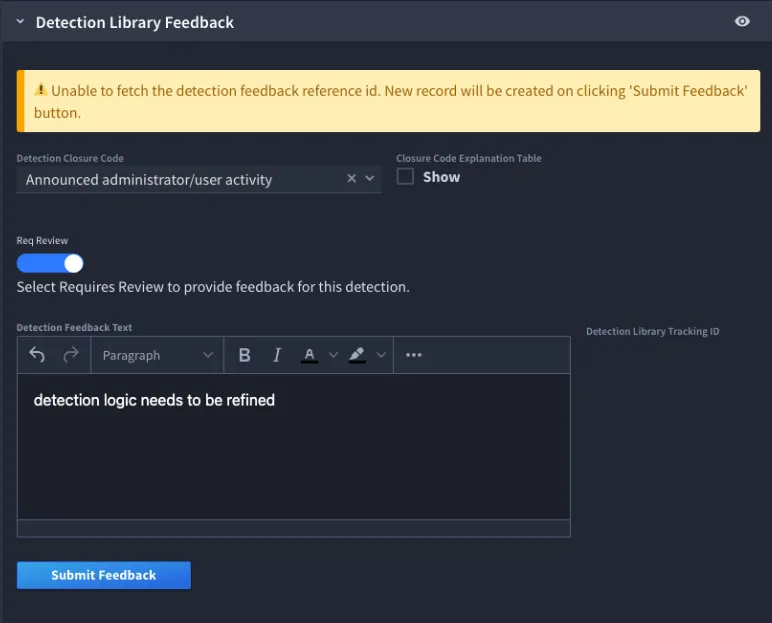Click the 'Announced administrator/user activity' value
The width and height of the screenshot is (772, 623).
(149, 180)
